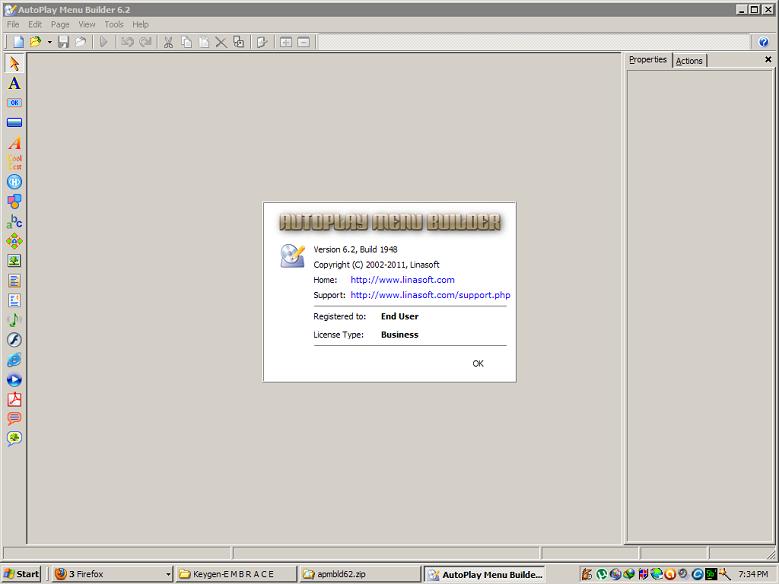The image size is (779, 584).
Task: Select the Internet Explorer web browser tool
Action: (14, 360)
